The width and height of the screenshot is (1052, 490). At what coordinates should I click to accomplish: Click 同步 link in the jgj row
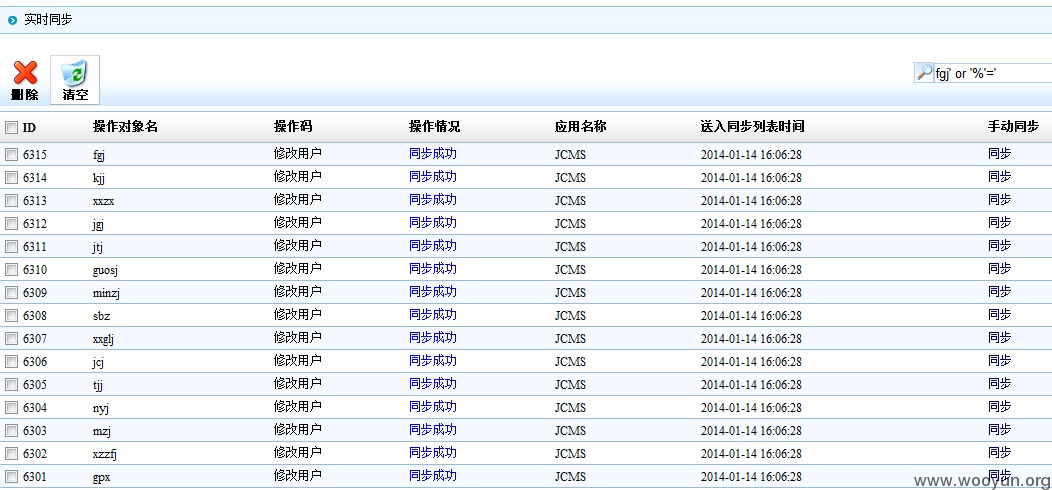(999, 222)
